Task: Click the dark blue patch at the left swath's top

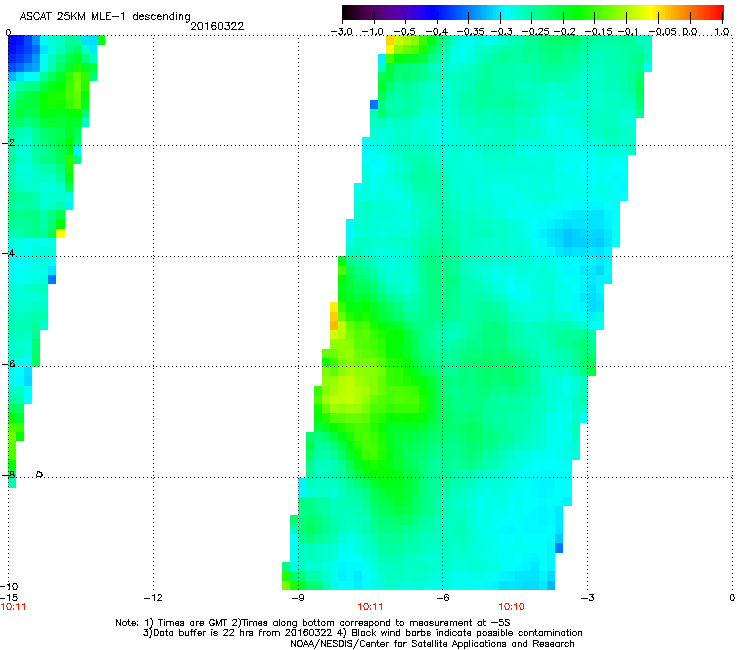Action: (21, 53)
